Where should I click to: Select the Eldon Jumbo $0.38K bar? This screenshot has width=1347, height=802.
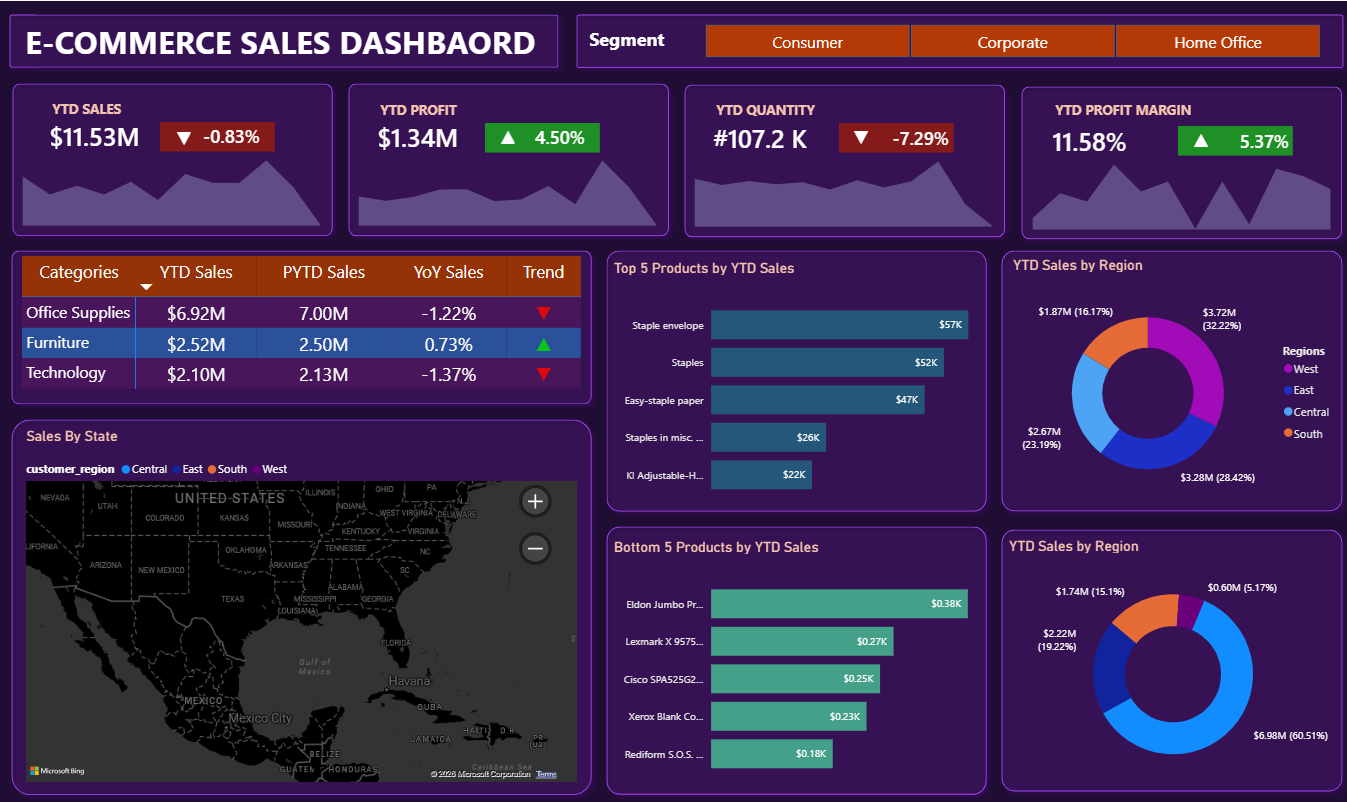(x=839, y=603)
